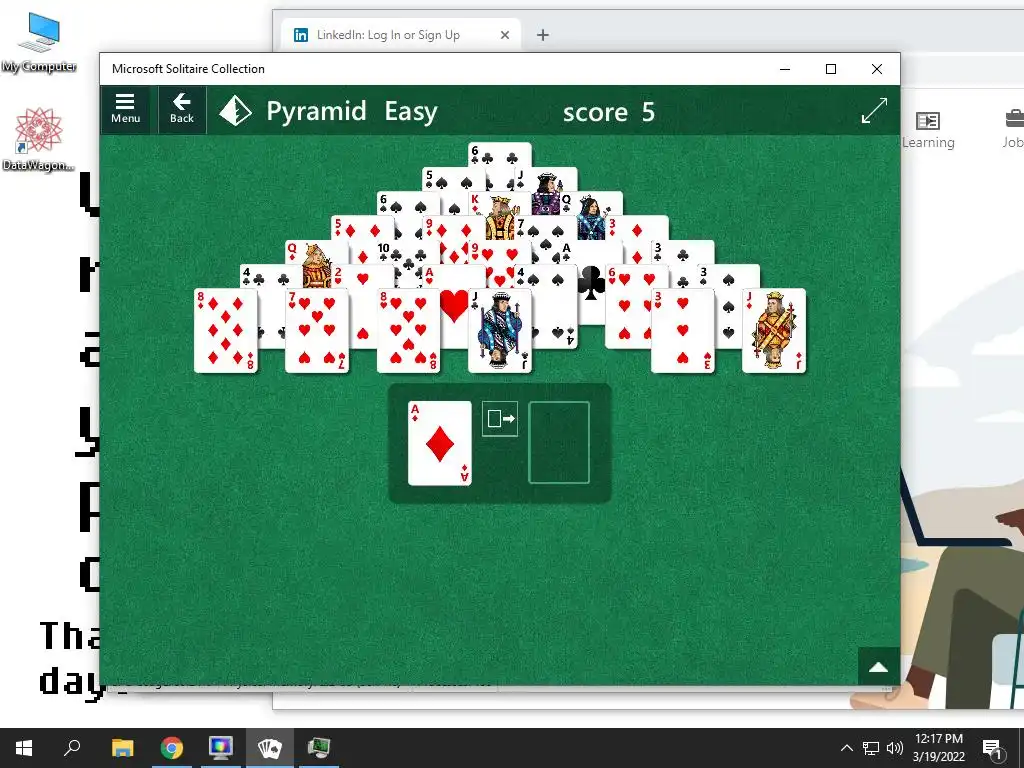Select the 8 of diamonds card in bottom row
This screenshot has width=1024, height=768.
[x=225, y=331]
